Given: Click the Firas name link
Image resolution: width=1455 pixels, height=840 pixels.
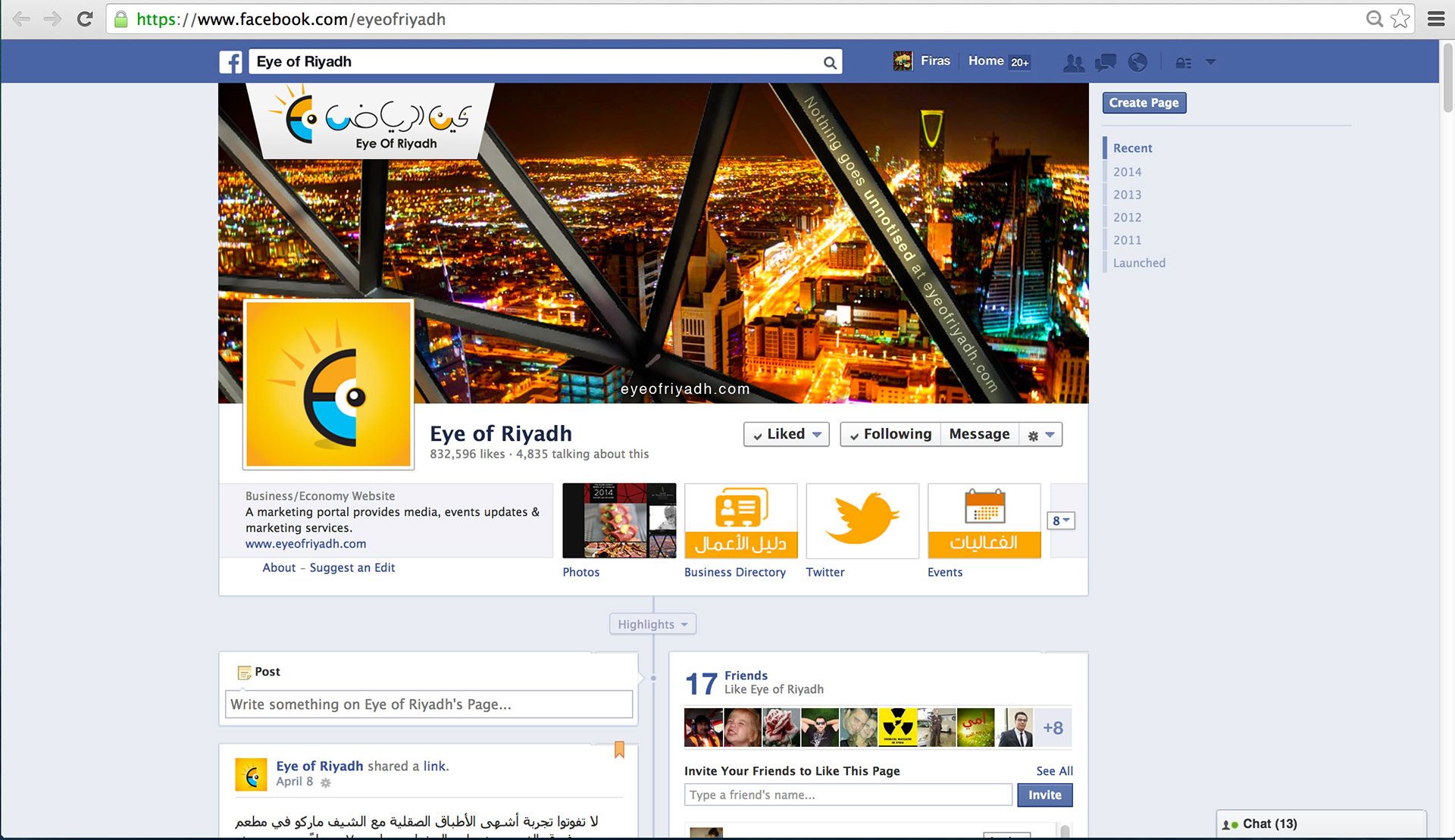Looking at the screenshot, I should (x=935, y=61).
